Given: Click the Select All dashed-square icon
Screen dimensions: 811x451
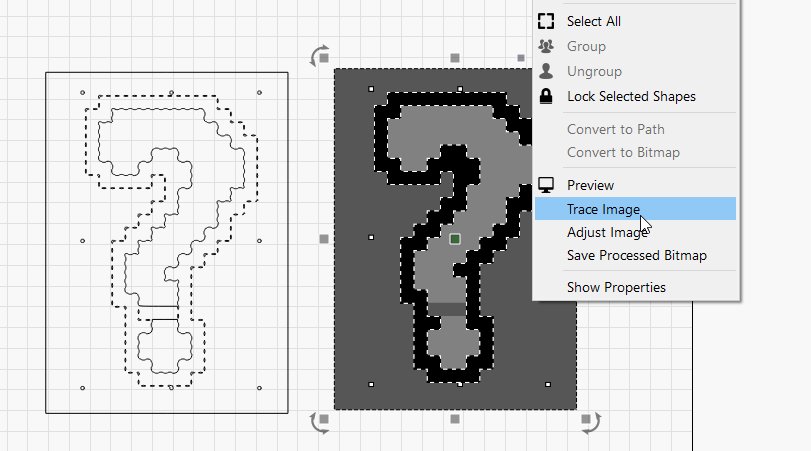Looking at the screenshot, I should coord(546,21).
